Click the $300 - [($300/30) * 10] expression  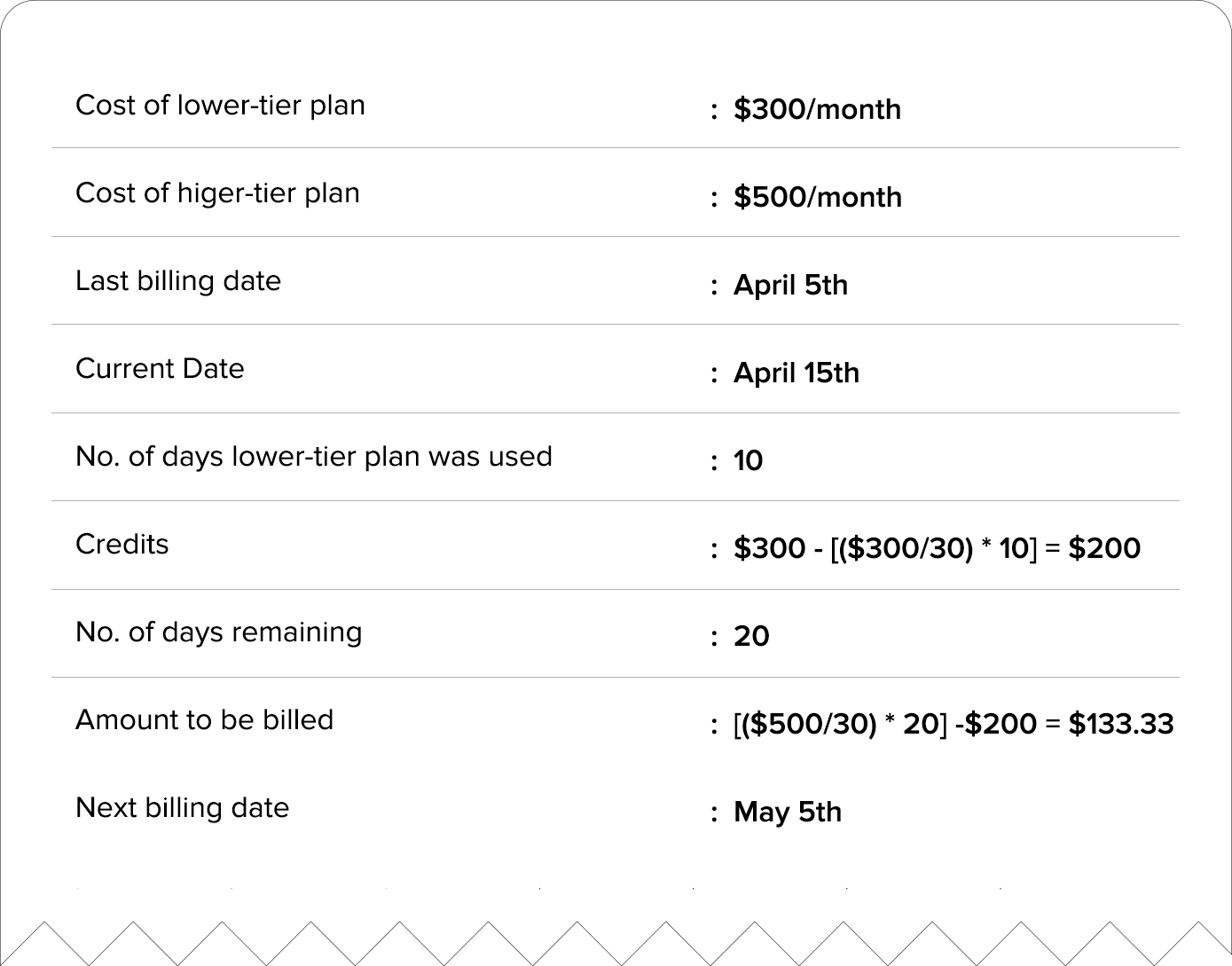coord(884,548)
